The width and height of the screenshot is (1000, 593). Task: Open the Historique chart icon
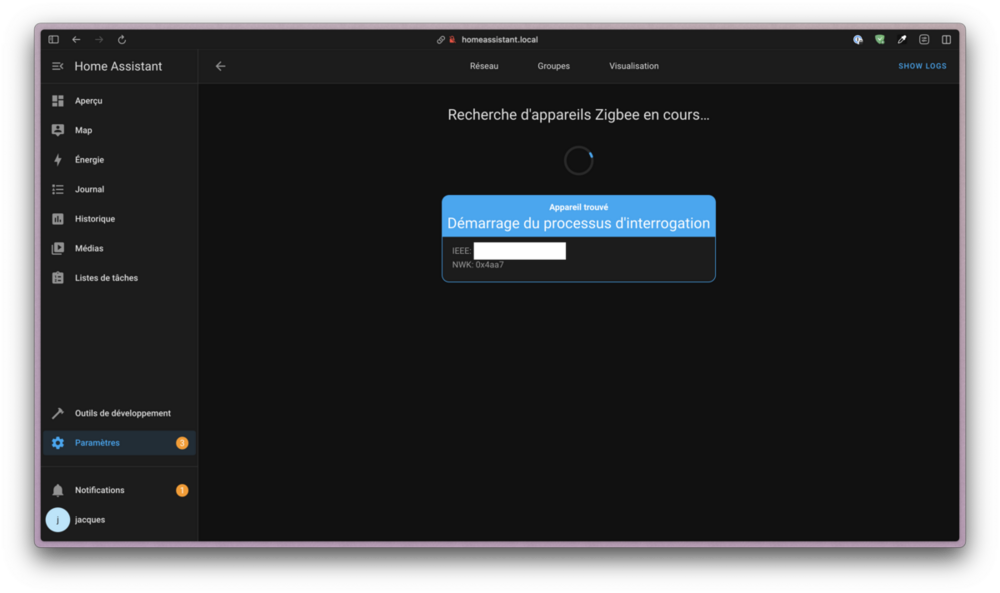(x=57, y=219)
